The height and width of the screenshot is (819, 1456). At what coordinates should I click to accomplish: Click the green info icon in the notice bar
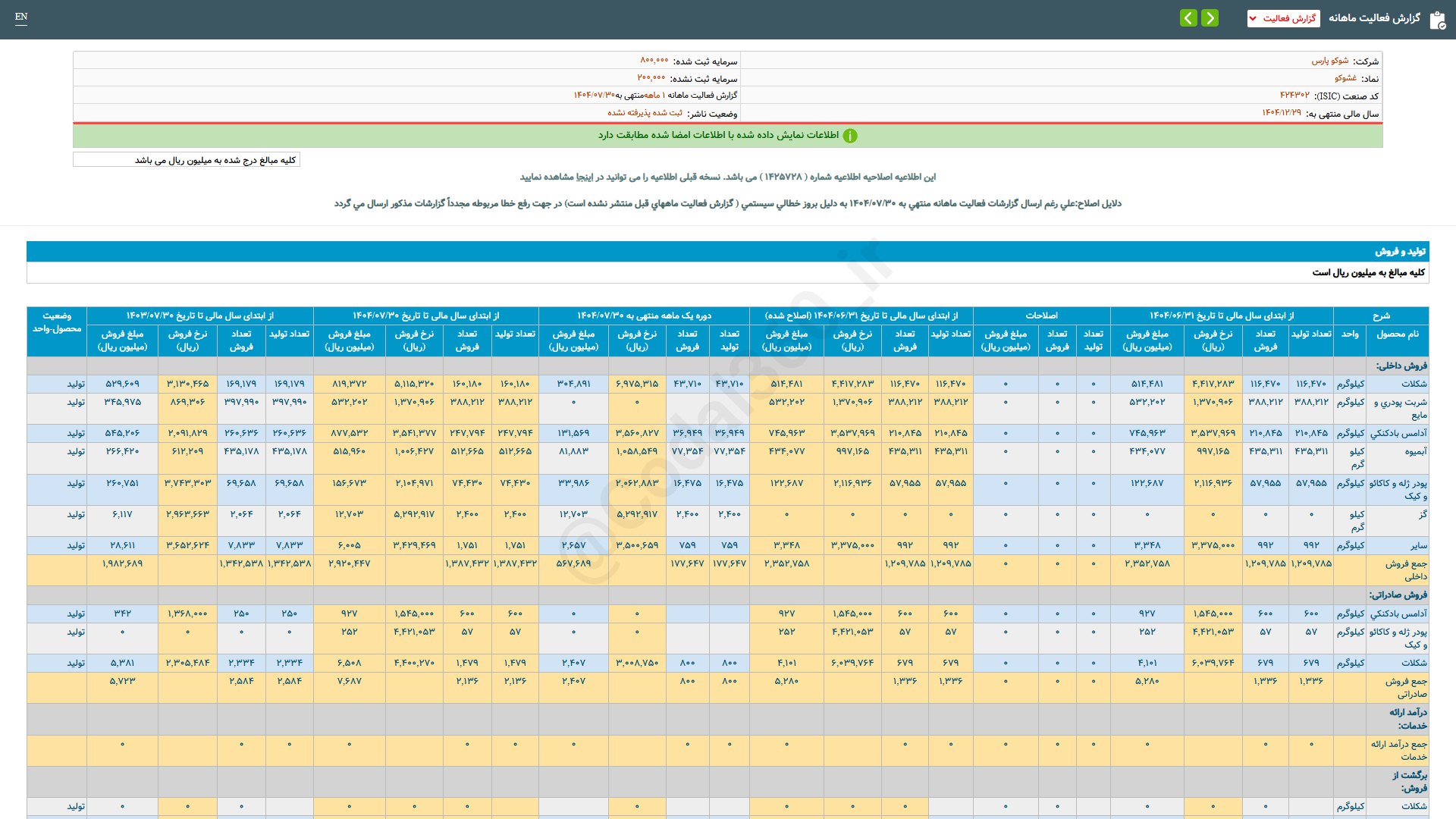point(850,136)
